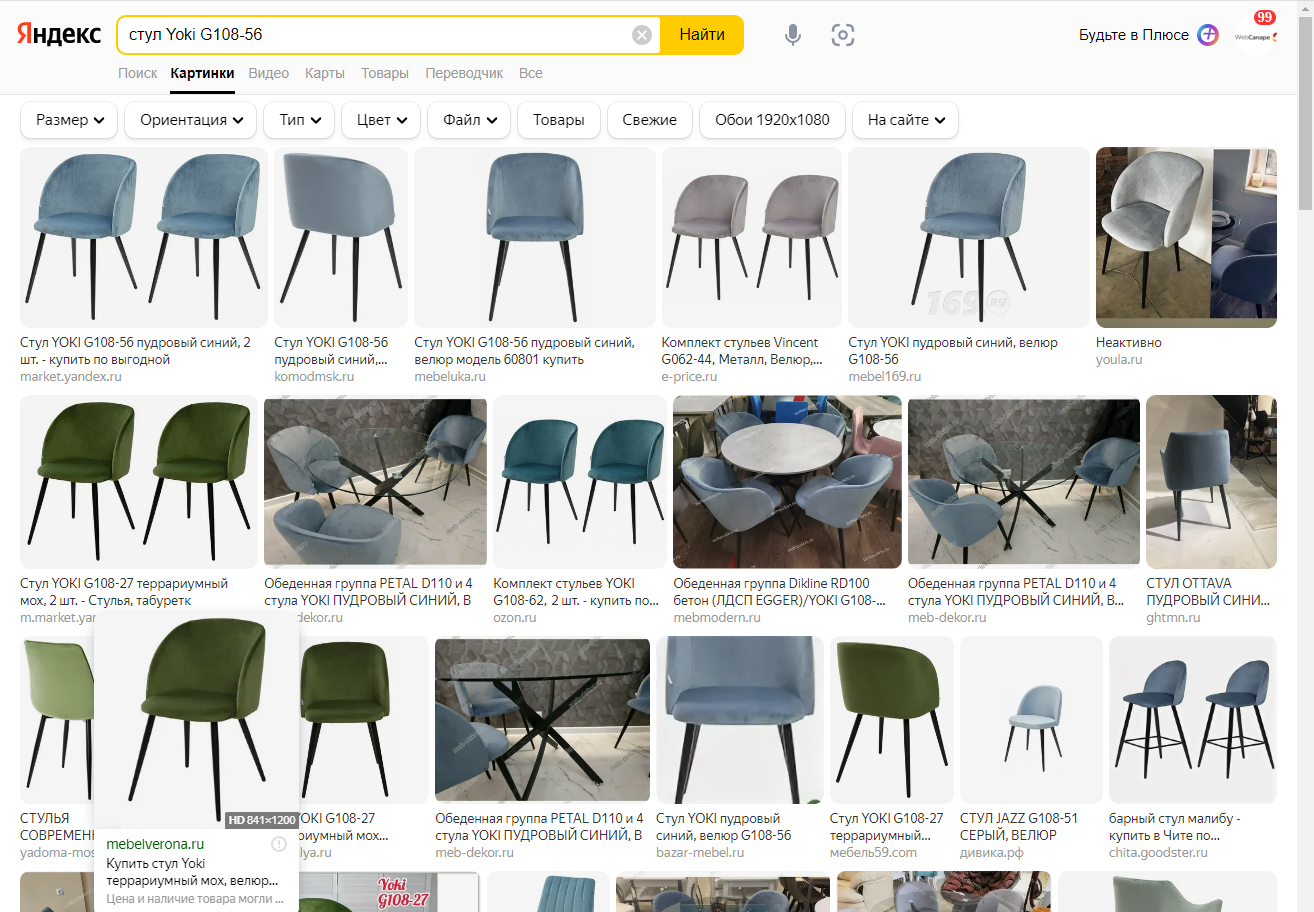Clear the search query text

coord(642,35)
